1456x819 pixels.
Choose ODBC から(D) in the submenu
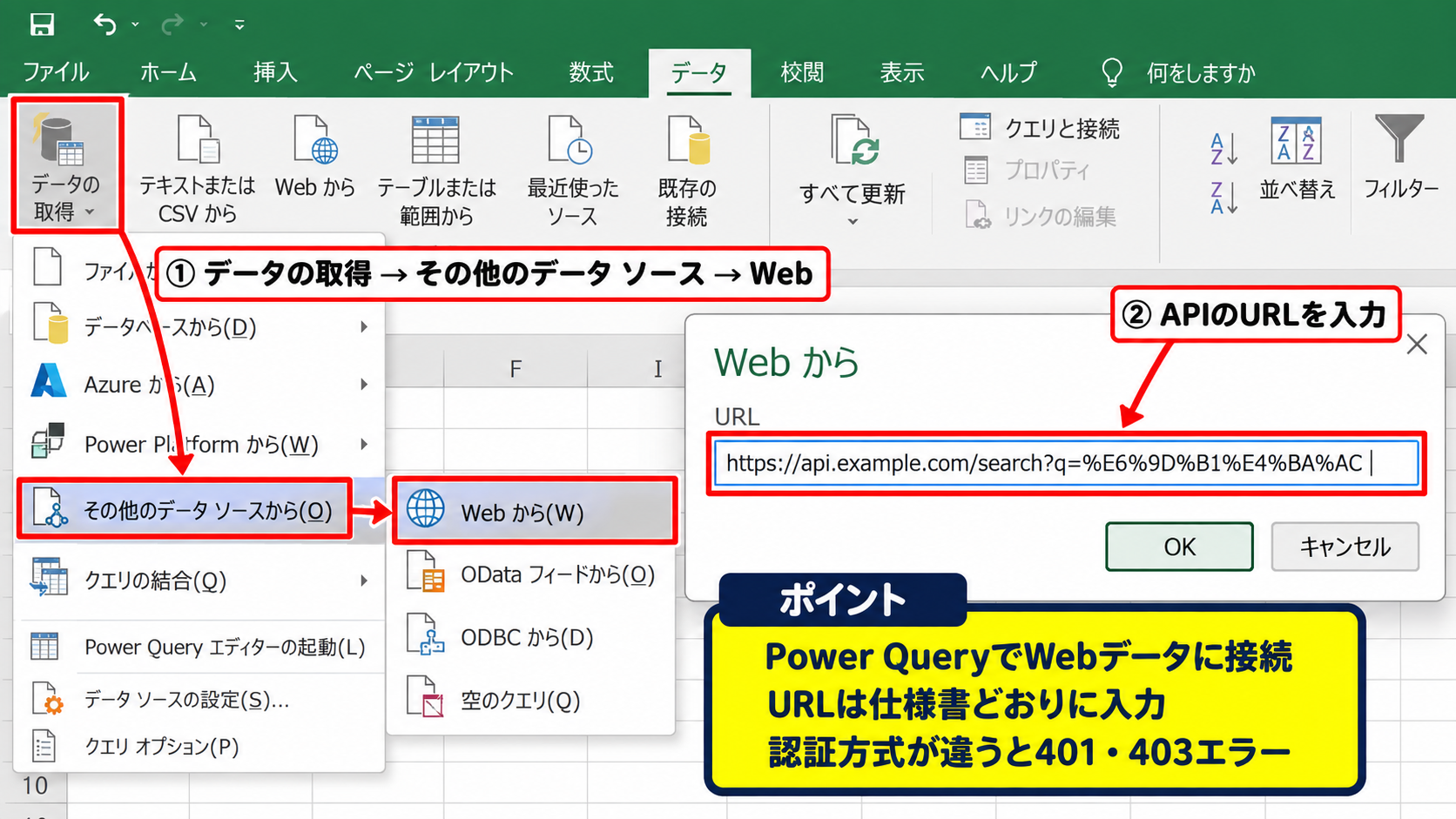pyautogui.click(x=532, y=637)
